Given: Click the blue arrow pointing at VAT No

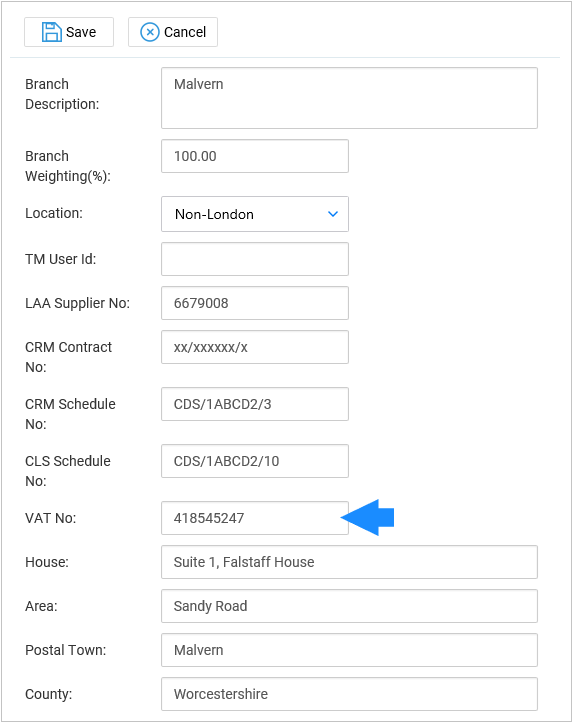Looking at the screenshot, I should point(368,518).
